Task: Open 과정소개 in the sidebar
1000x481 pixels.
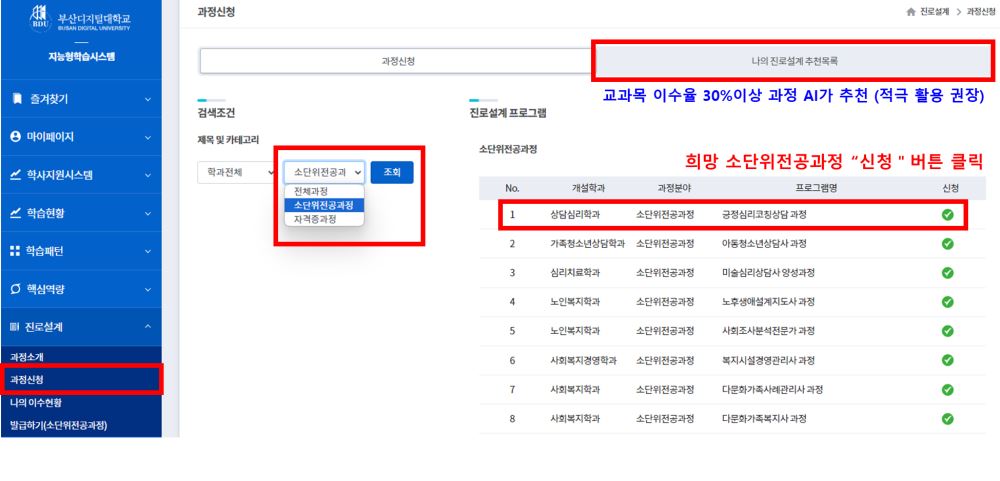Action: [x=27, y=357]
